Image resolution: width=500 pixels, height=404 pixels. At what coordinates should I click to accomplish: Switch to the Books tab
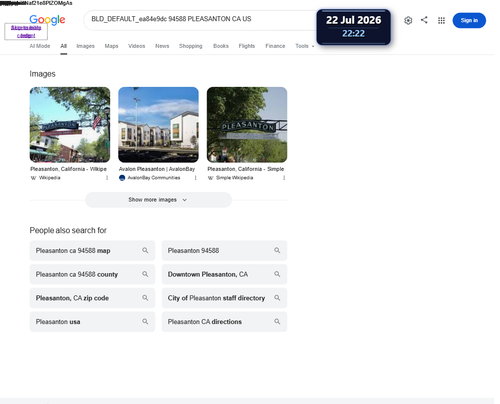[221, 46]
